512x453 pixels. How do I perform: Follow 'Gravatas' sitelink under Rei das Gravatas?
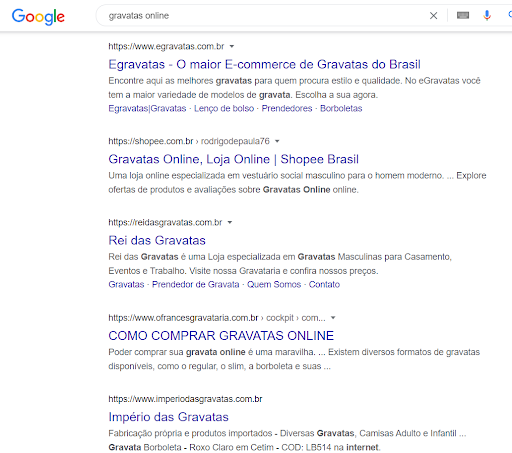(126, 284)
